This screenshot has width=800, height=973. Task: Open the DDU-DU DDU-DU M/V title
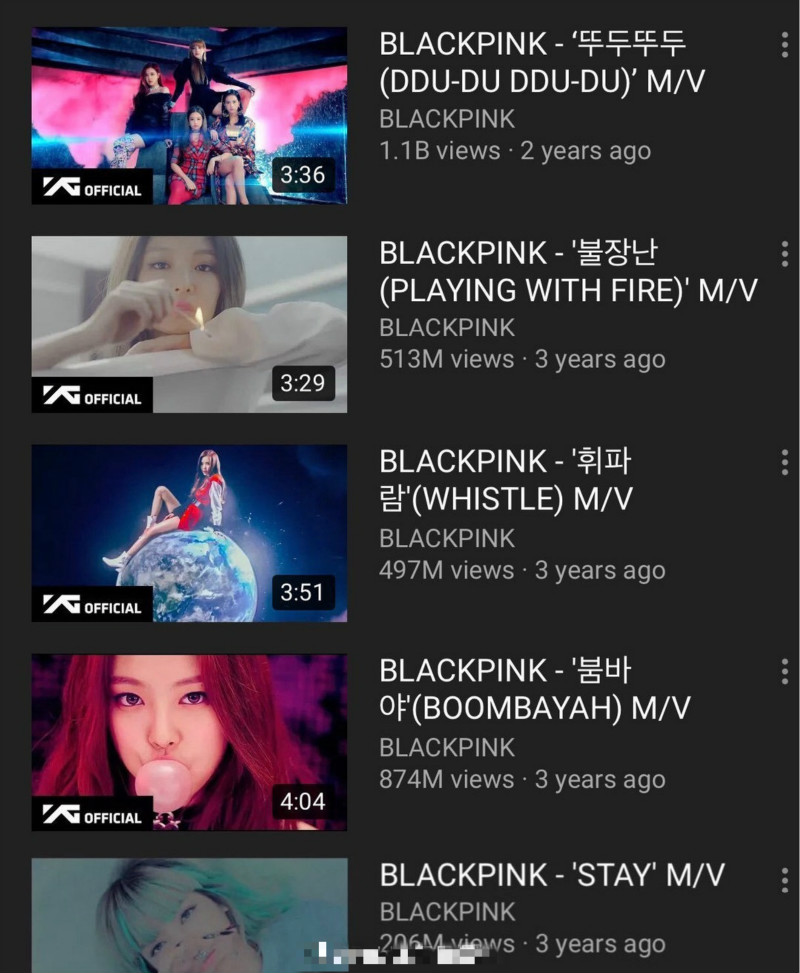coord(542,63)
